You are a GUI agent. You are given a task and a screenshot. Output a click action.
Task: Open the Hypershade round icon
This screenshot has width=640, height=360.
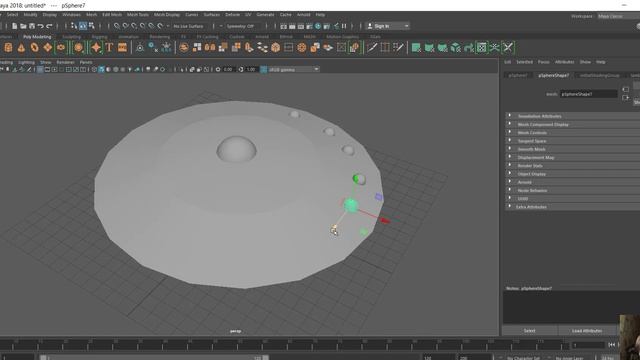click(318, 26)
